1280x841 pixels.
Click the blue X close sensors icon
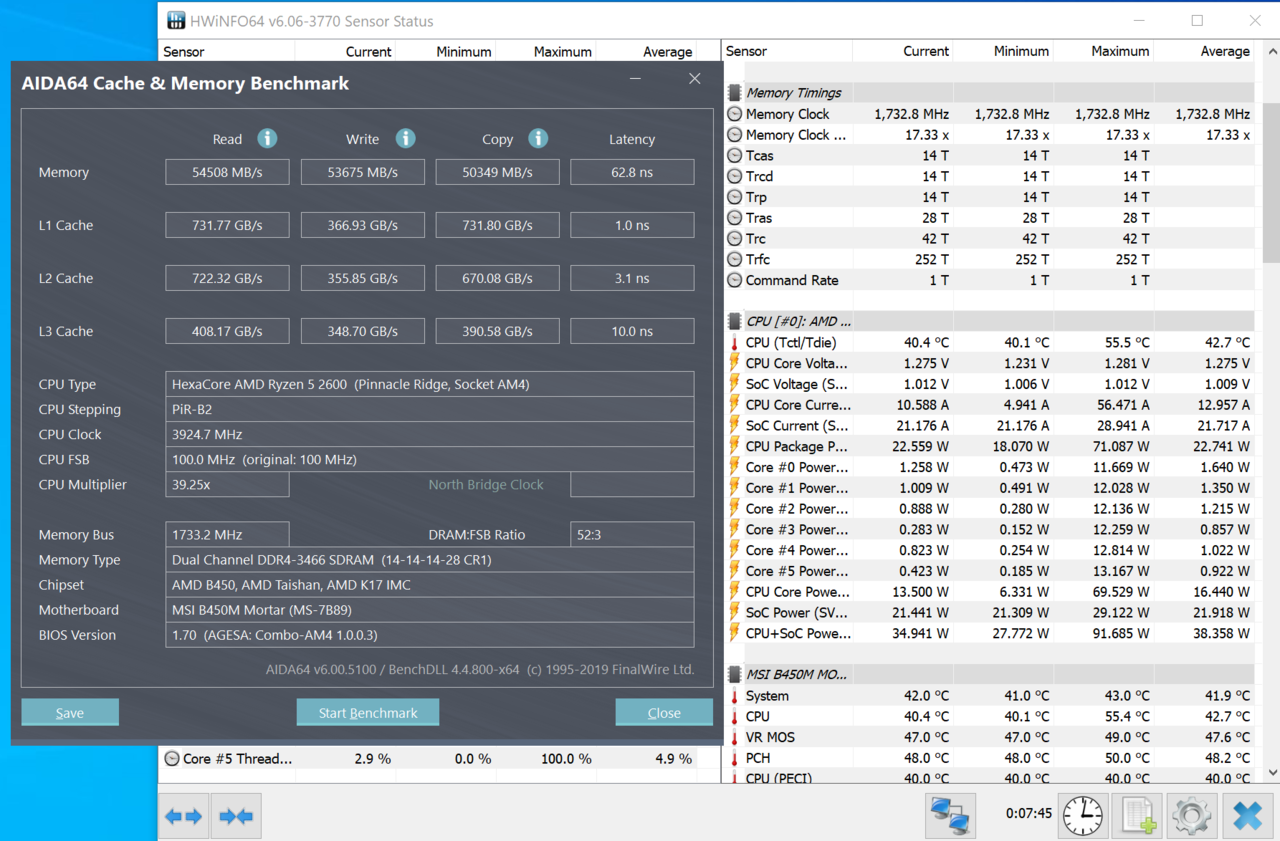pos(1247,816)
